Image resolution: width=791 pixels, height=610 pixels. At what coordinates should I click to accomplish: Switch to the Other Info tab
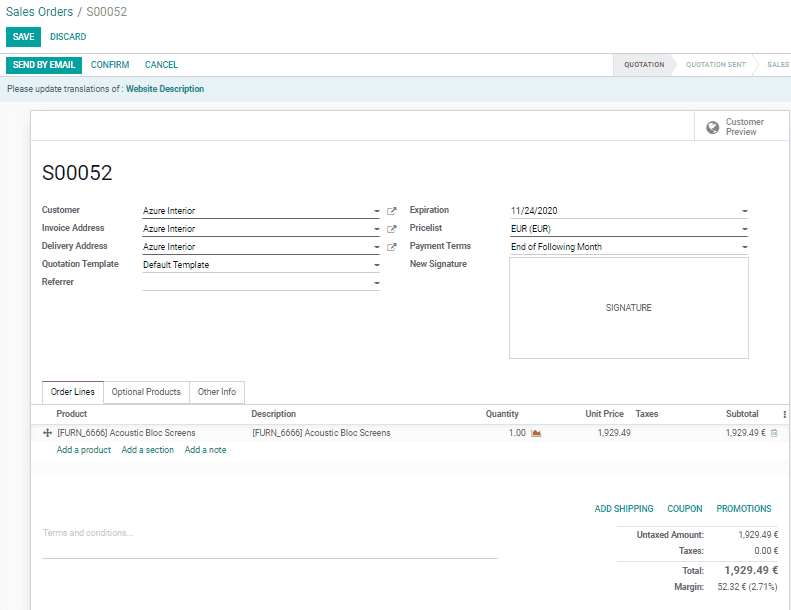(217, 392)
